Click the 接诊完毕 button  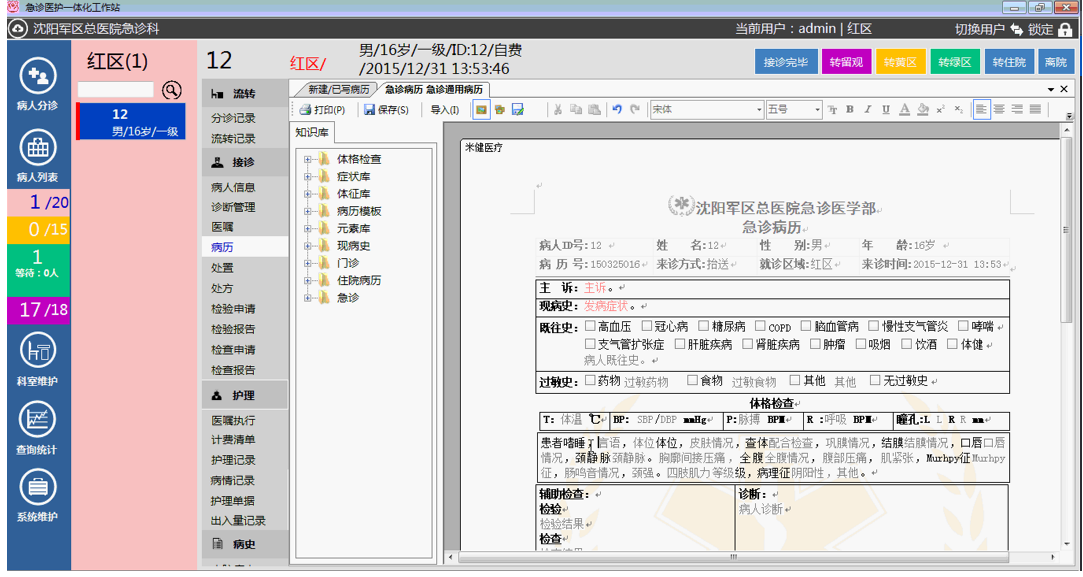click(786, 62)
